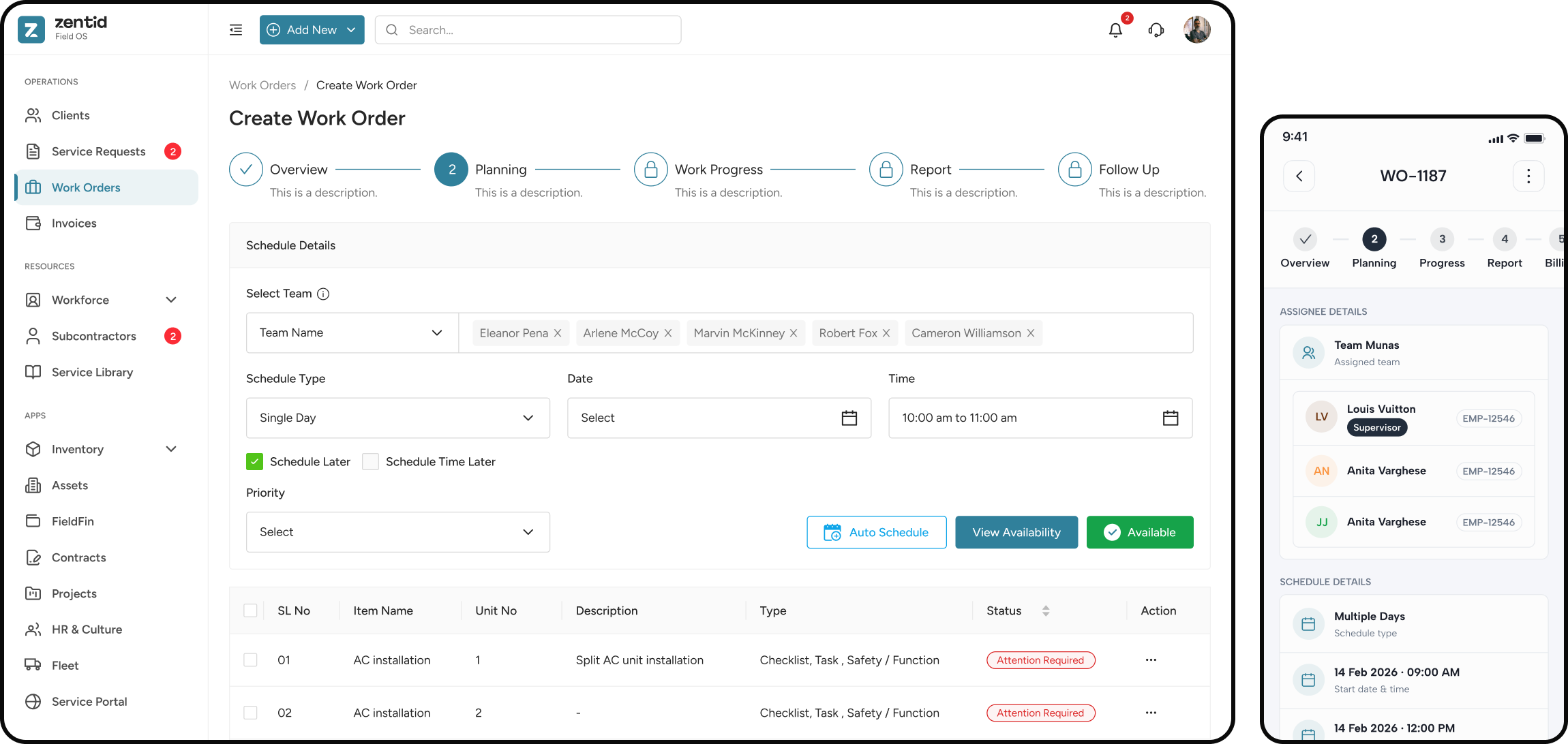Tap the mobile Report step 4
The width and height of the screenshot is (1568, 744).
[x=1505, y=239]
